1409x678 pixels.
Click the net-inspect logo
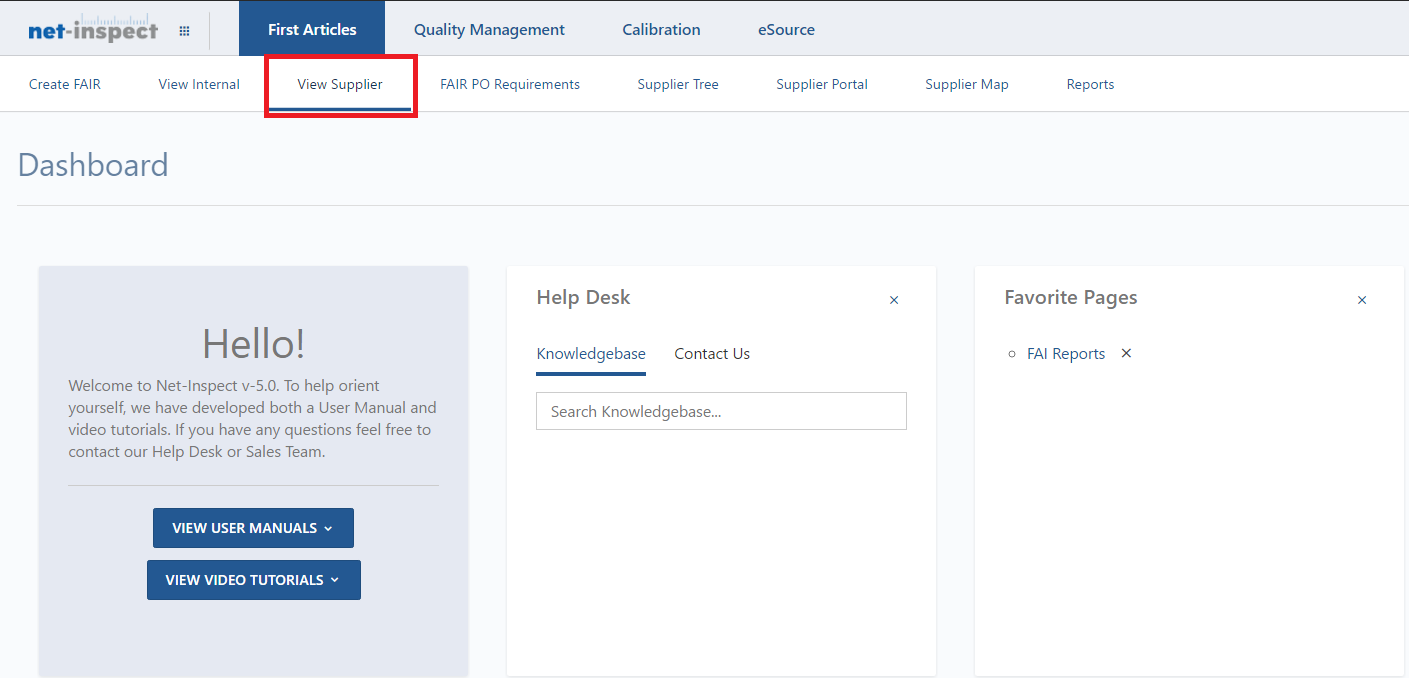pyautogui.click(x=93, y=29)
